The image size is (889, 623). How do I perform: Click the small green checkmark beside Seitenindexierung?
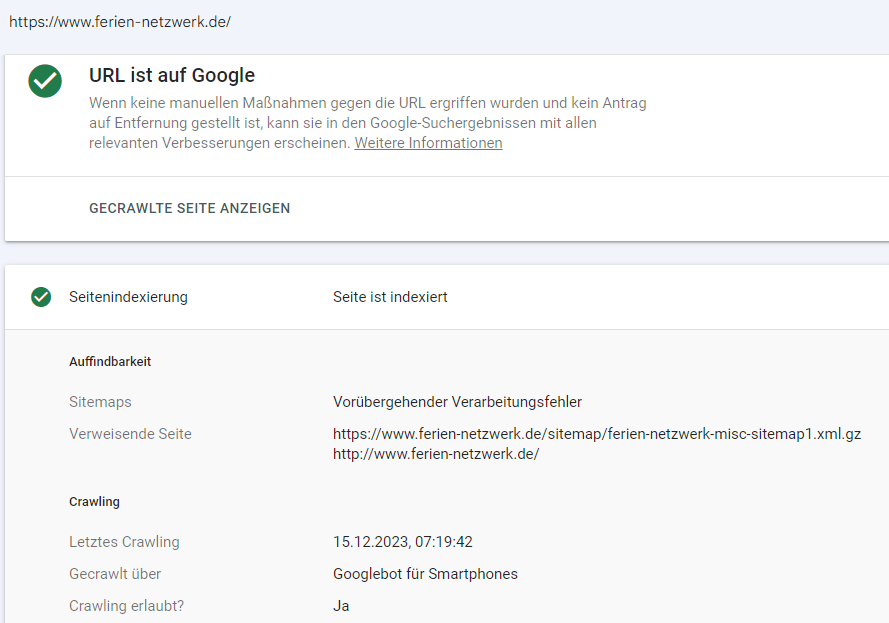[41, 297]
